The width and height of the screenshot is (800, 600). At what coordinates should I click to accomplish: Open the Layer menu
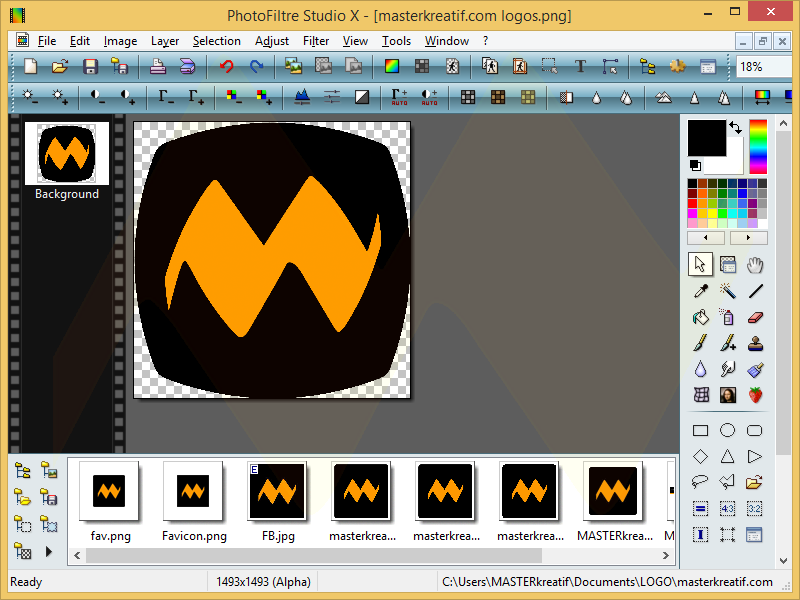tap(165, 41)
